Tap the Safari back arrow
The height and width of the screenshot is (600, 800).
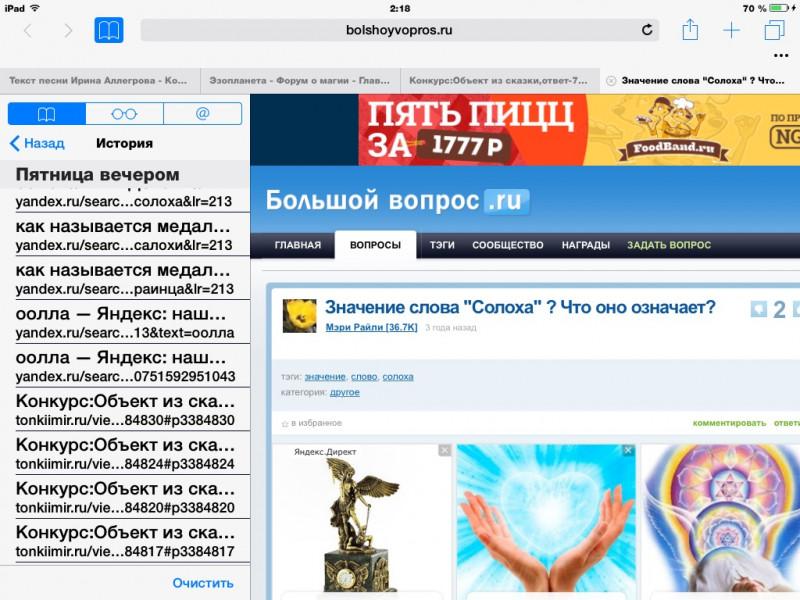tap(27, 30)
